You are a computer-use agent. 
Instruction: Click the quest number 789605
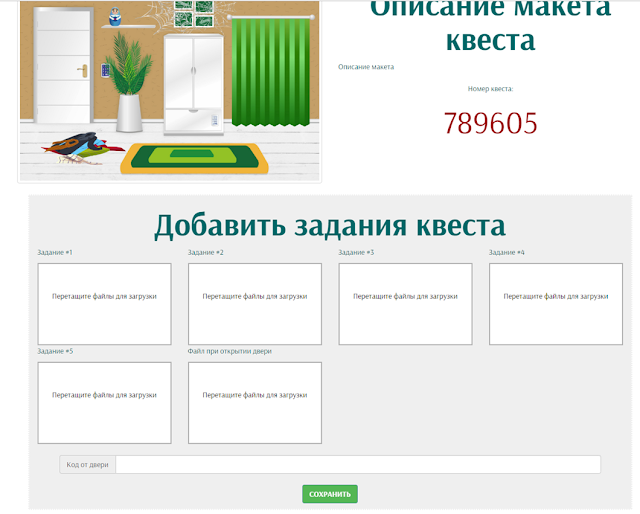click(490, 123)
